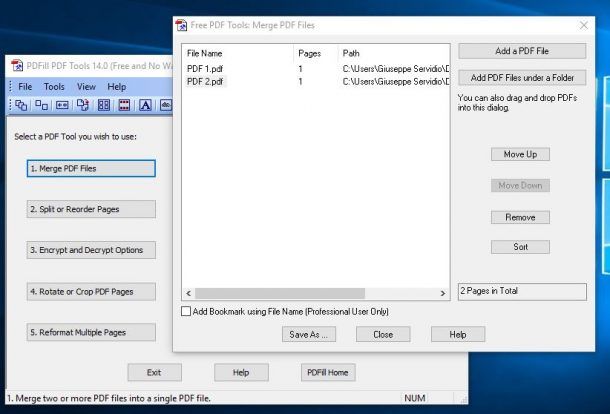
Task: Click the text watermark 'A' toolbar icon
Action: click(145, 105)
